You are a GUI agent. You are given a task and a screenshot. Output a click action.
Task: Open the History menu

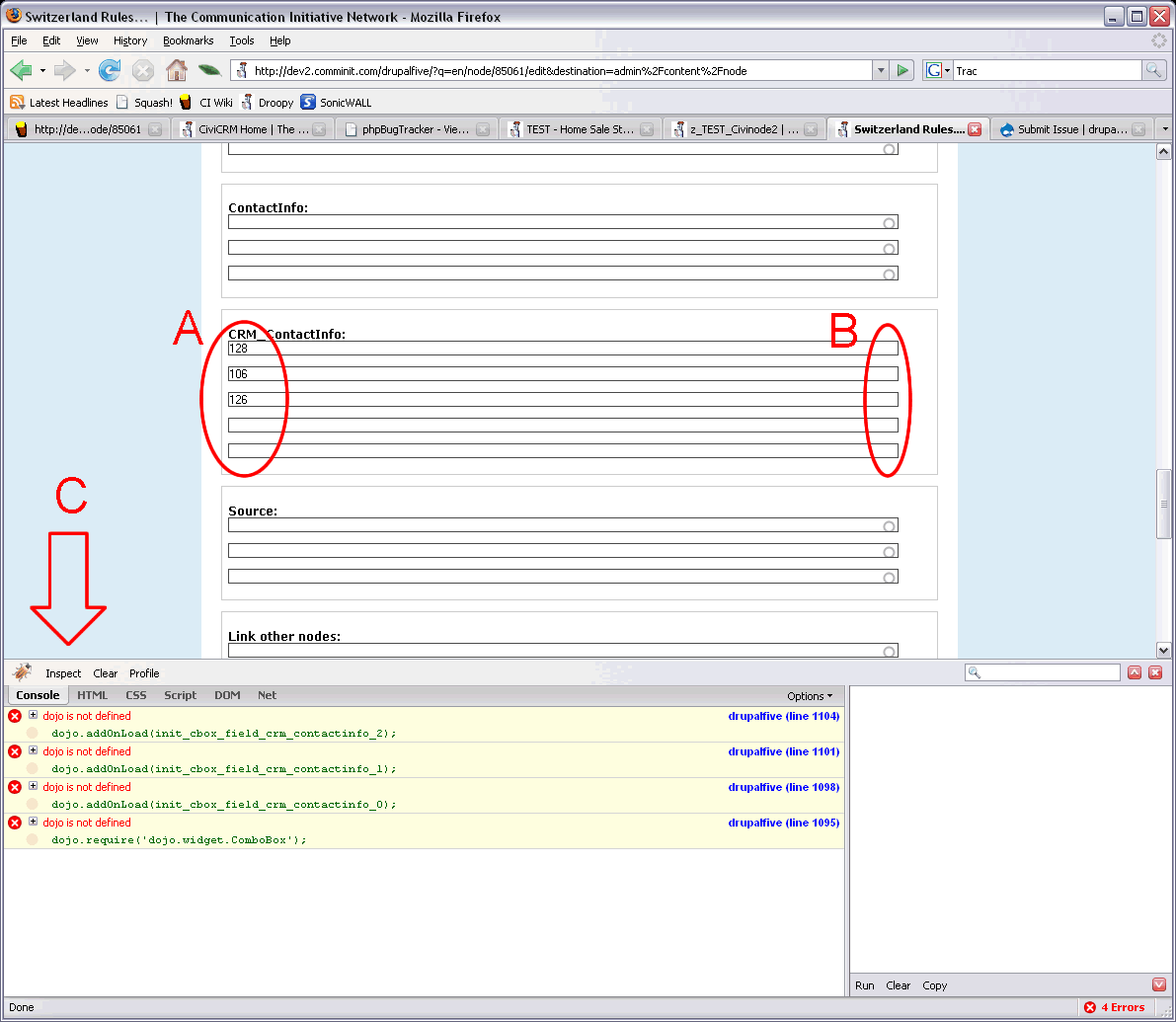point(129,40)
